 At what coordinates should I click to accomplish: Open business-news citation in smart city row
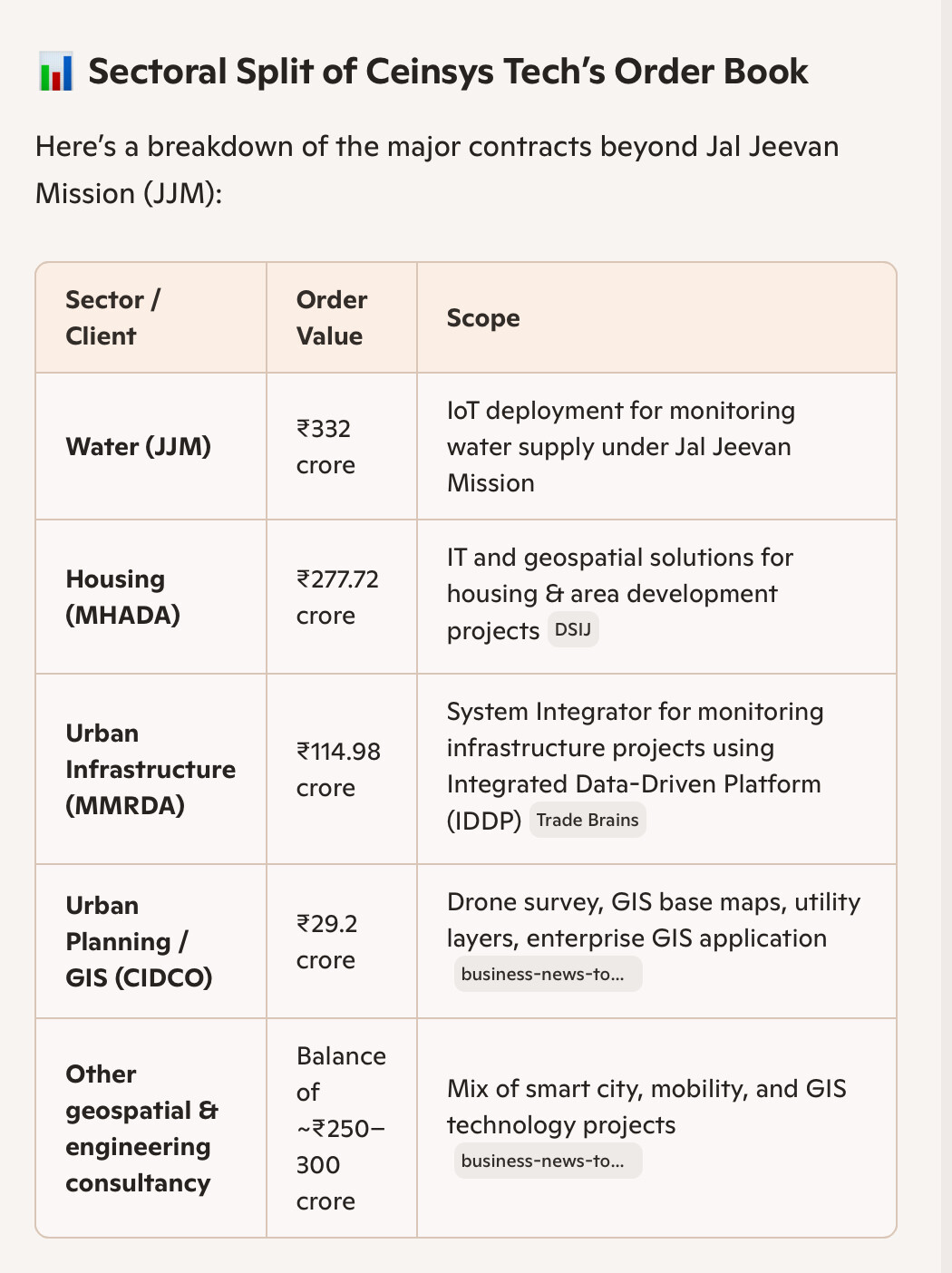click(547, 1161)
